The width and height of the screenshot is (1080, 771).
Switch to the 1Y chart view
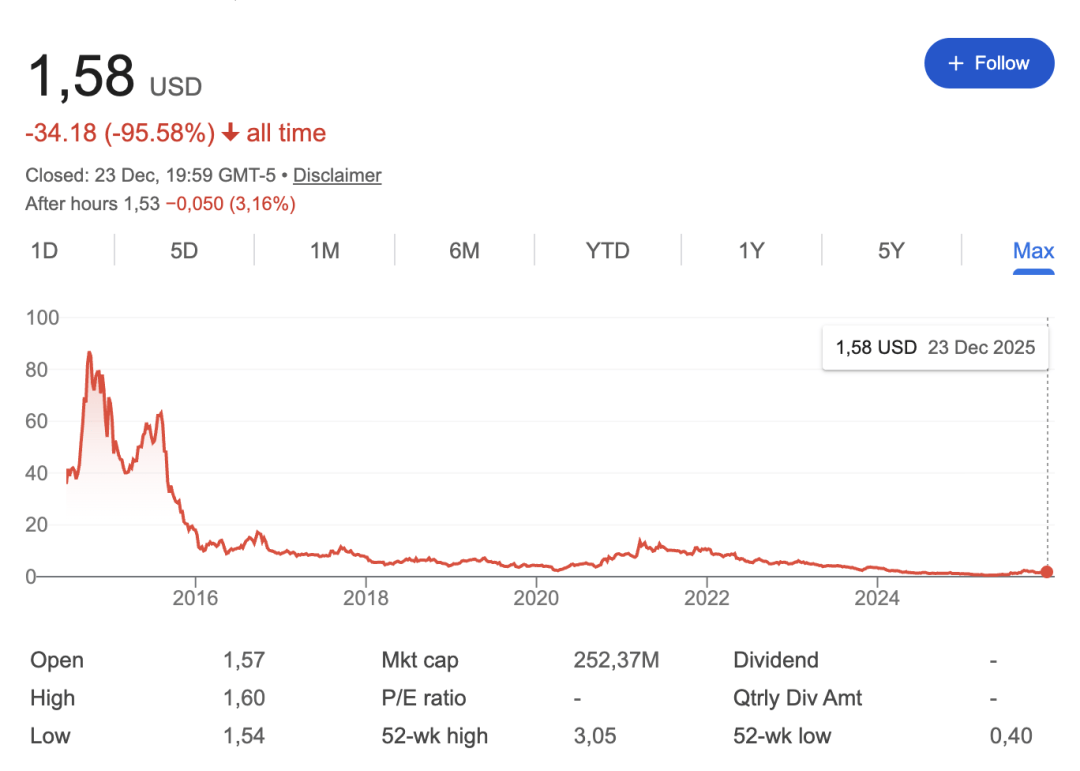(x=751, y=250)
